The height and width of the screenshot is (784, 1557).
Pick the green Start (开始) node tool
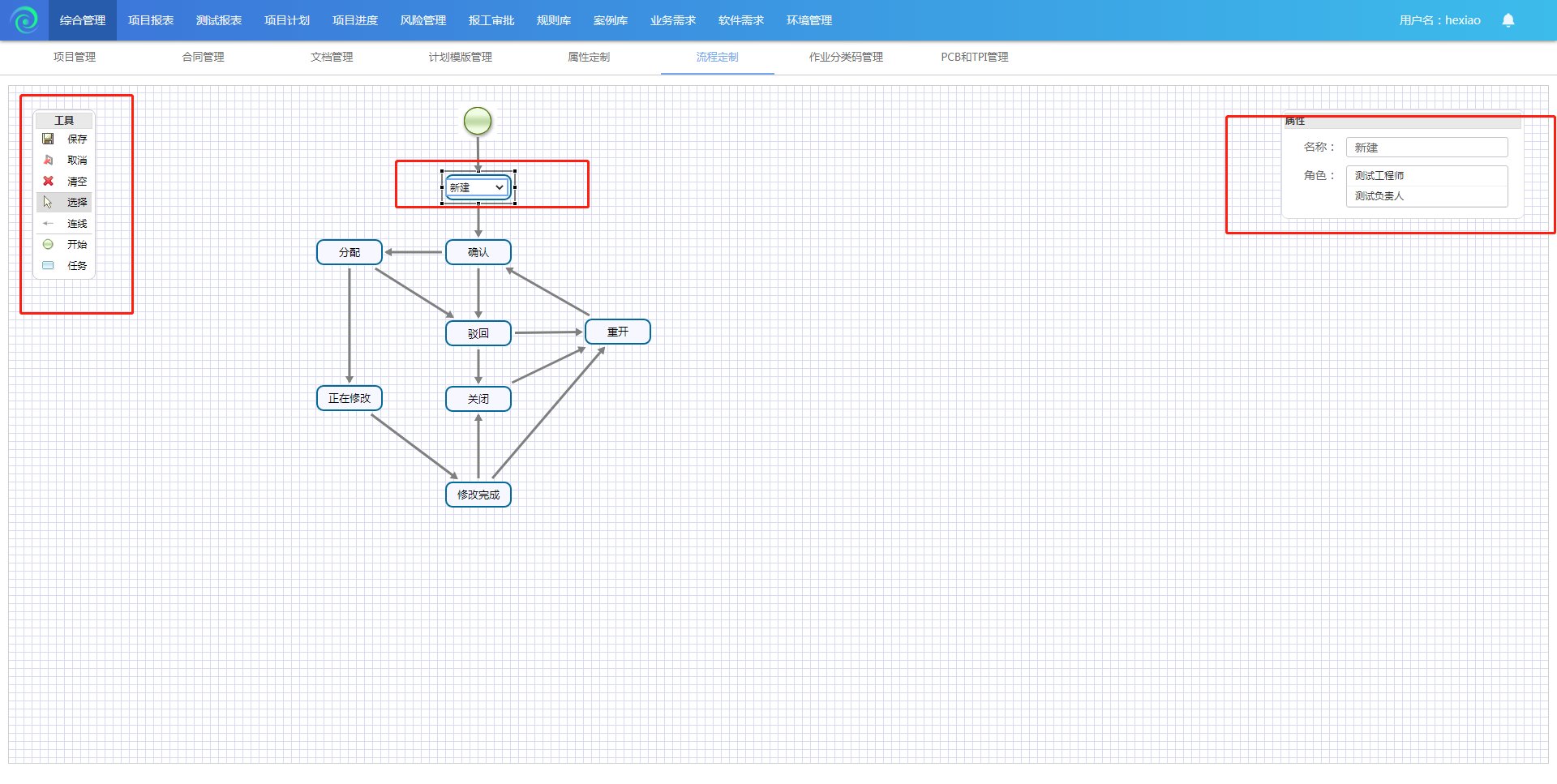[x=48, y=244]
